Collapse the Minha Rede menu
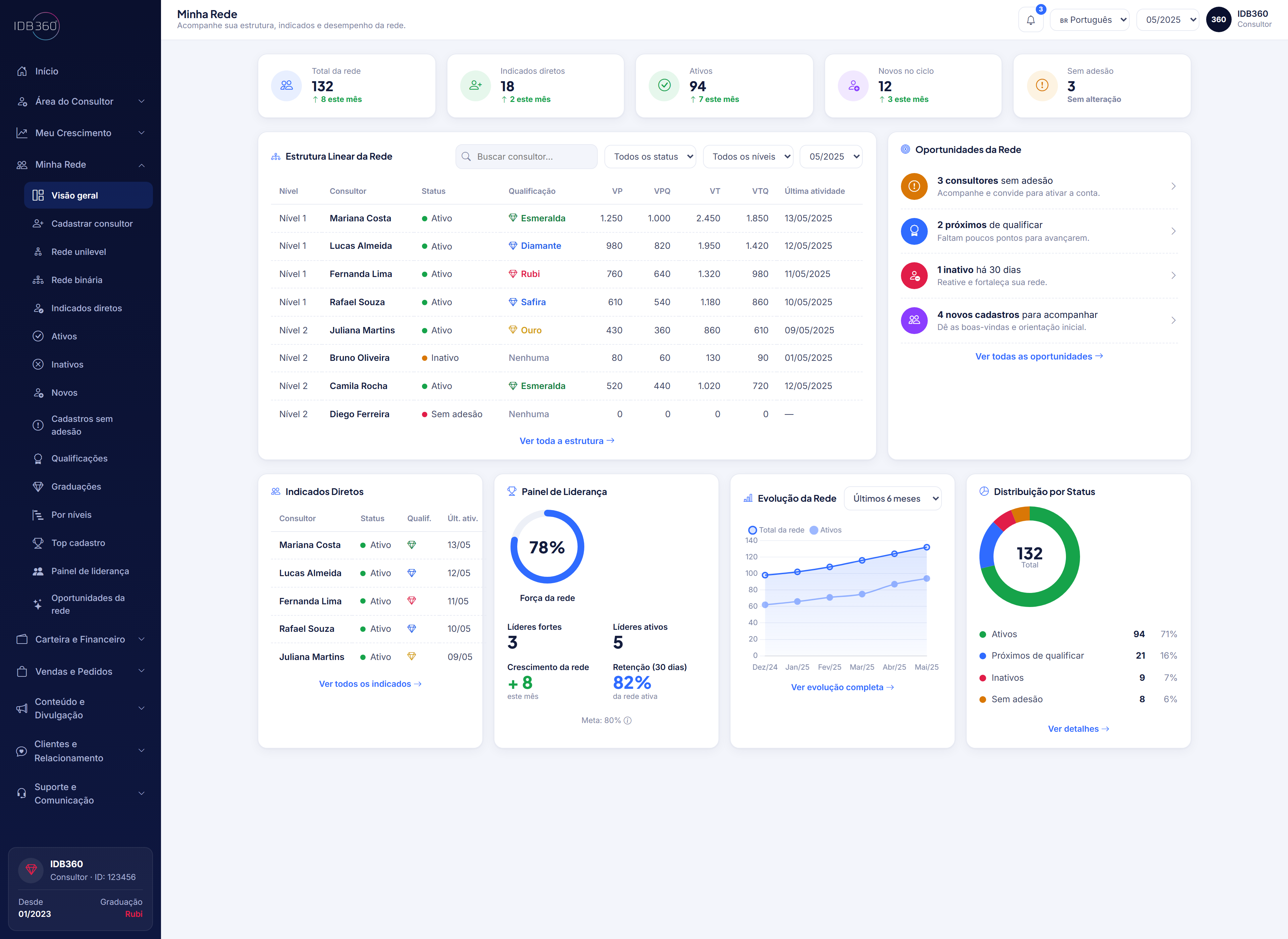 (x=80, y=164)
